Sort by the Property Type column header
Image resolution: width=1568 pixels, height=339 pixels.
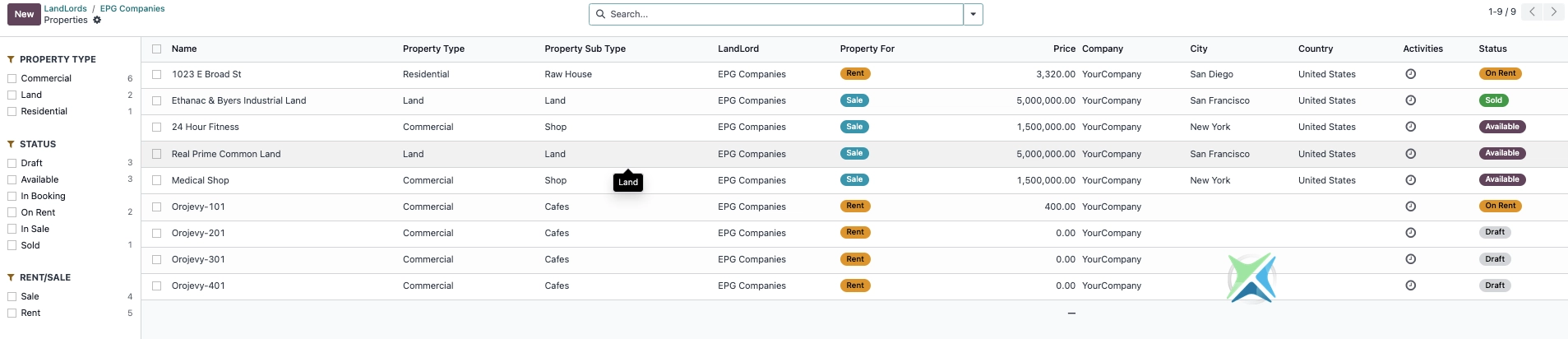[x=433, y=49]
